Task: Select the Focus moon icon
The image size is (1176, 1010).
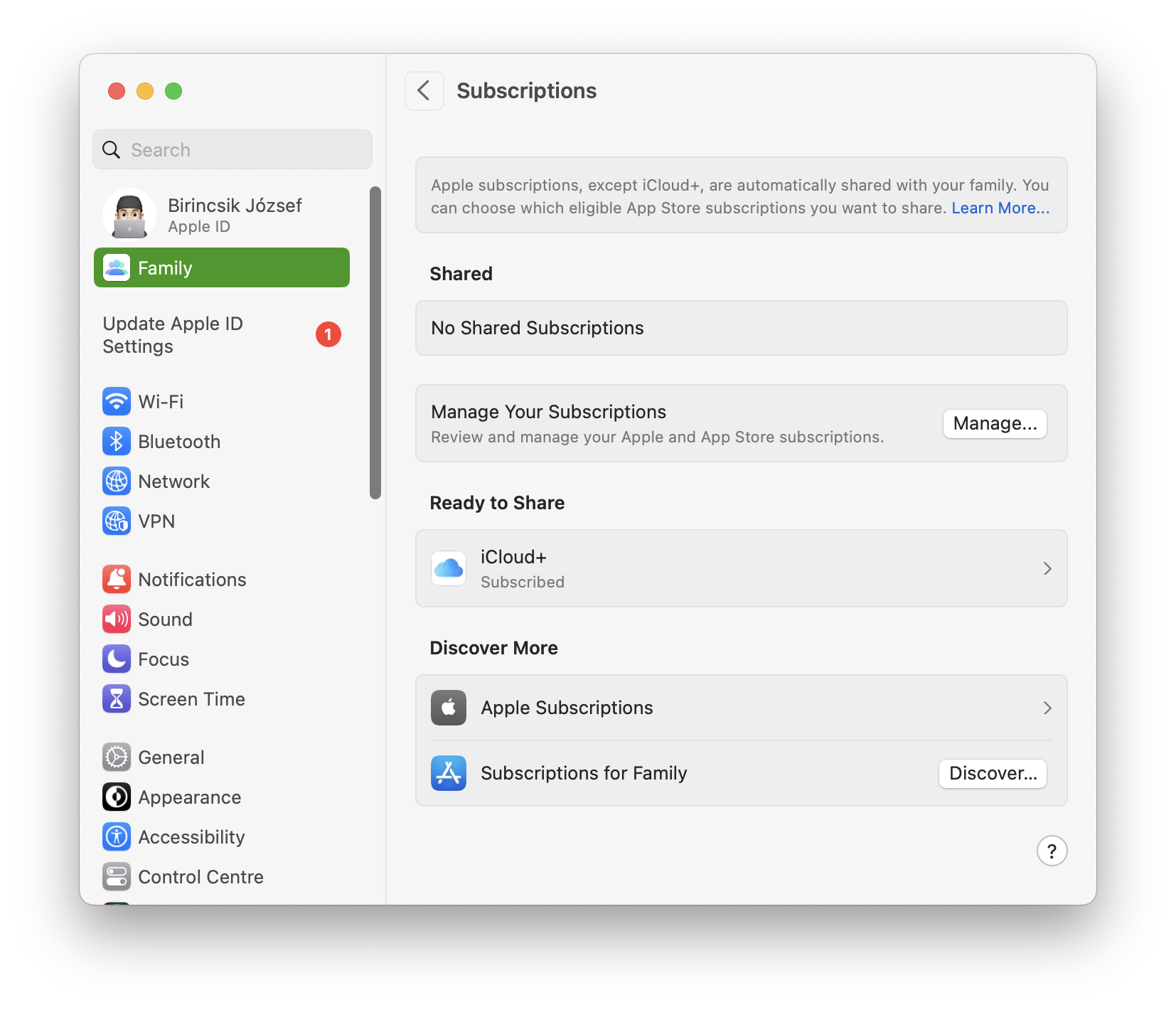Action: 117,659
